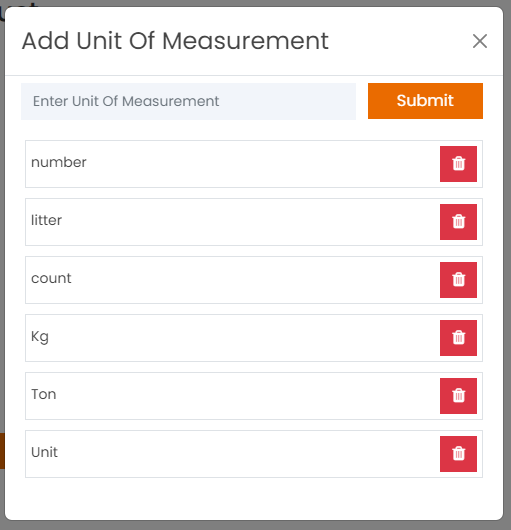Delete the litter unit with trash icon
This screenshot has width=511, height=530.
[458, 222]
